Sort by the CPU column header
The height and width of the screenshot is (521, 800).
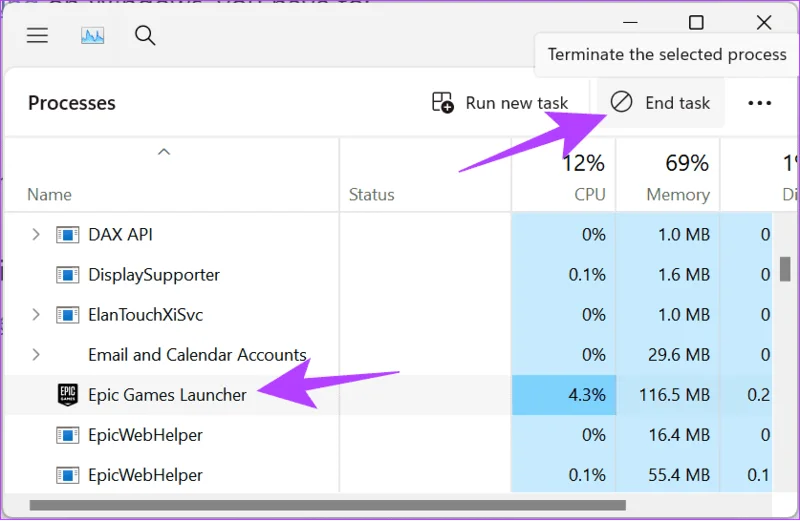(x=590, y=194)
